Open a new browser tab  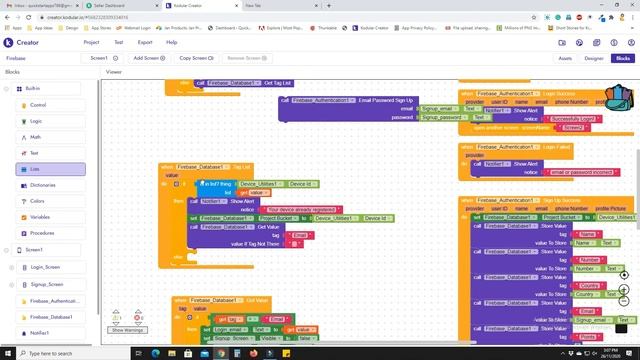tap(329, 6)
